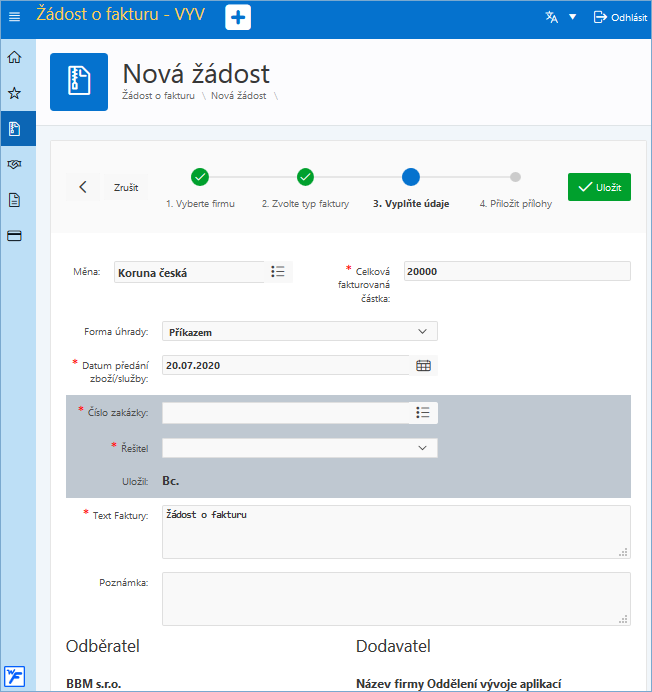Image resolution: width=652 pixels, height=692 pixels.
Task: Click the Číslo zakázky input field
Action: tap(286, 413)
